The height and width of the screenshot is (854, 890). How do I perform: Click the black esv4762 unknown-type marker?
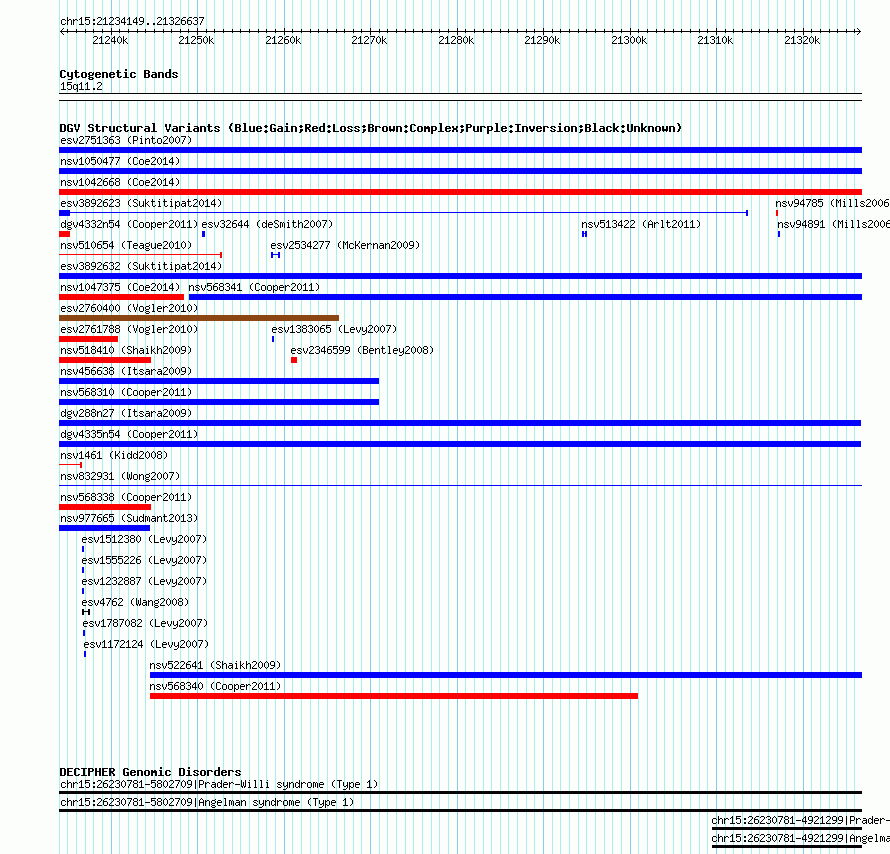click(86, 612)
